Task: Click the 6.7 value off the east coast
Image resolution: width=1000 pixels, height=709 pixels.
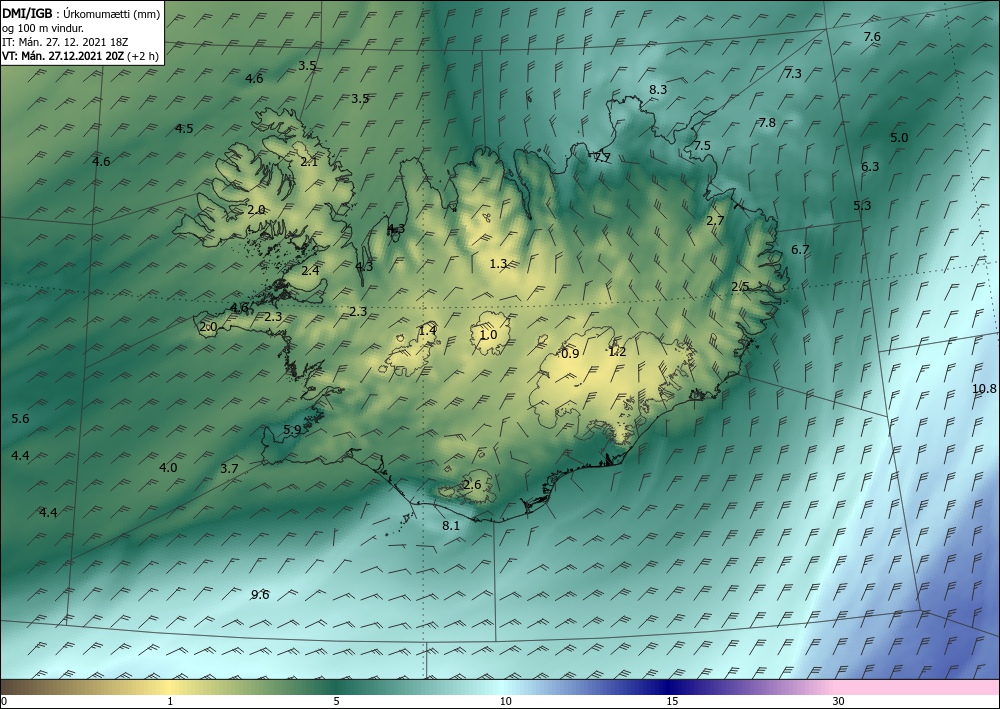Action: tap(800, 250)
